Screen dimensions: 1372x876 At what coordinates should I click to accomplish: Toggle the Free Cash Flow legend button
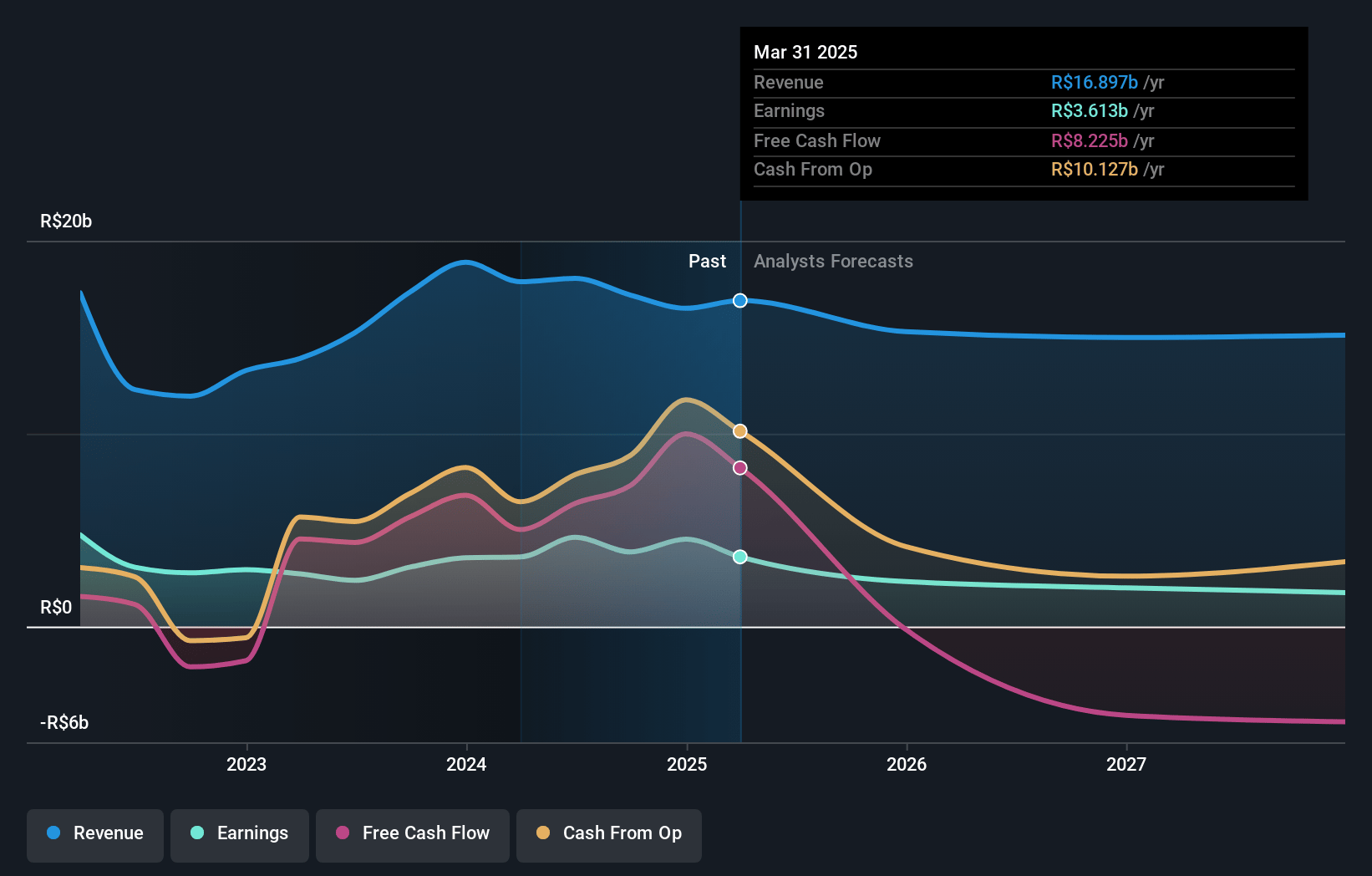(413, 835)
